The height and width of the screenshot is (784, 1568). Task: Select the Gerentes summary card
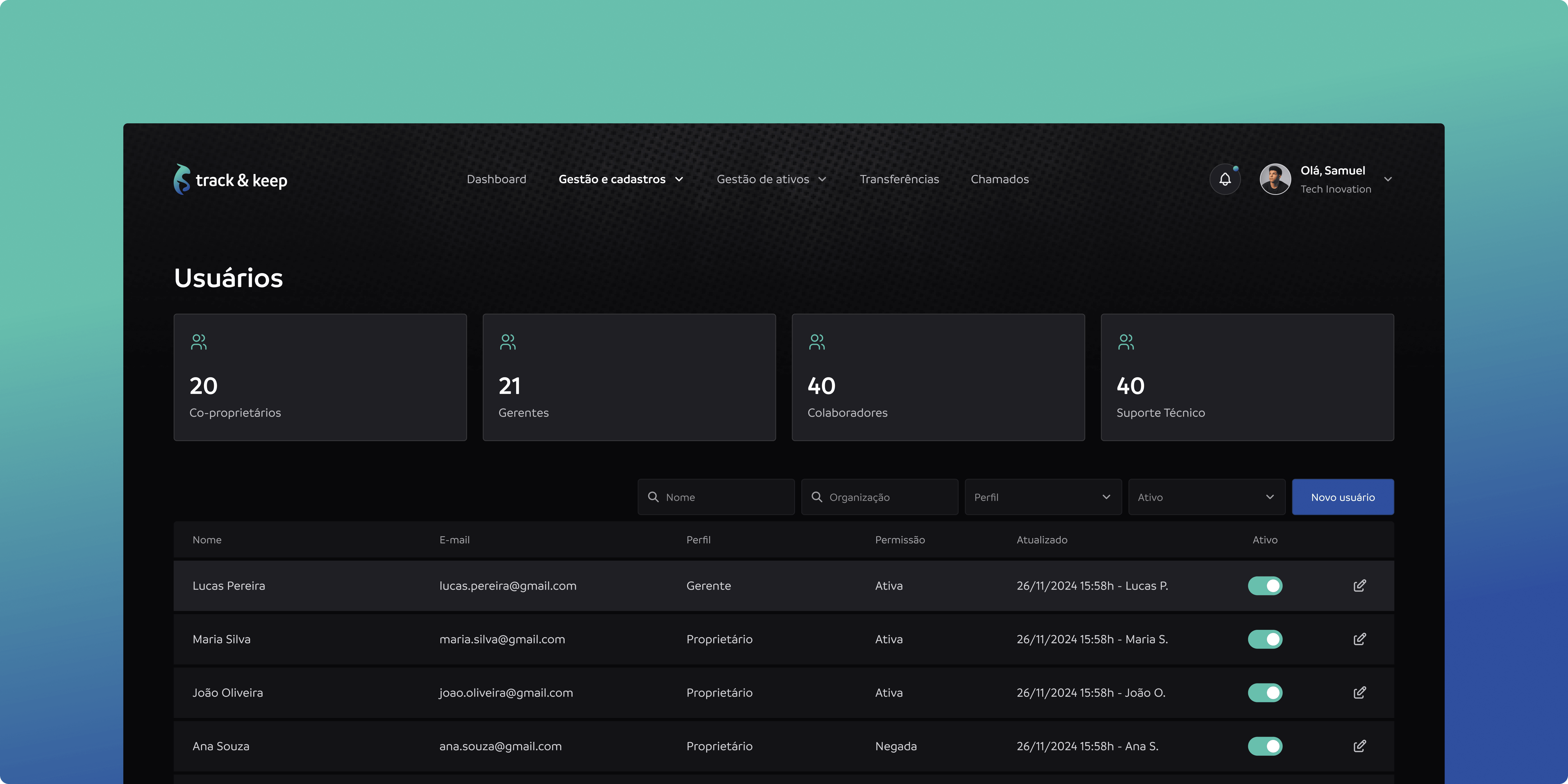tap(629, 377)
